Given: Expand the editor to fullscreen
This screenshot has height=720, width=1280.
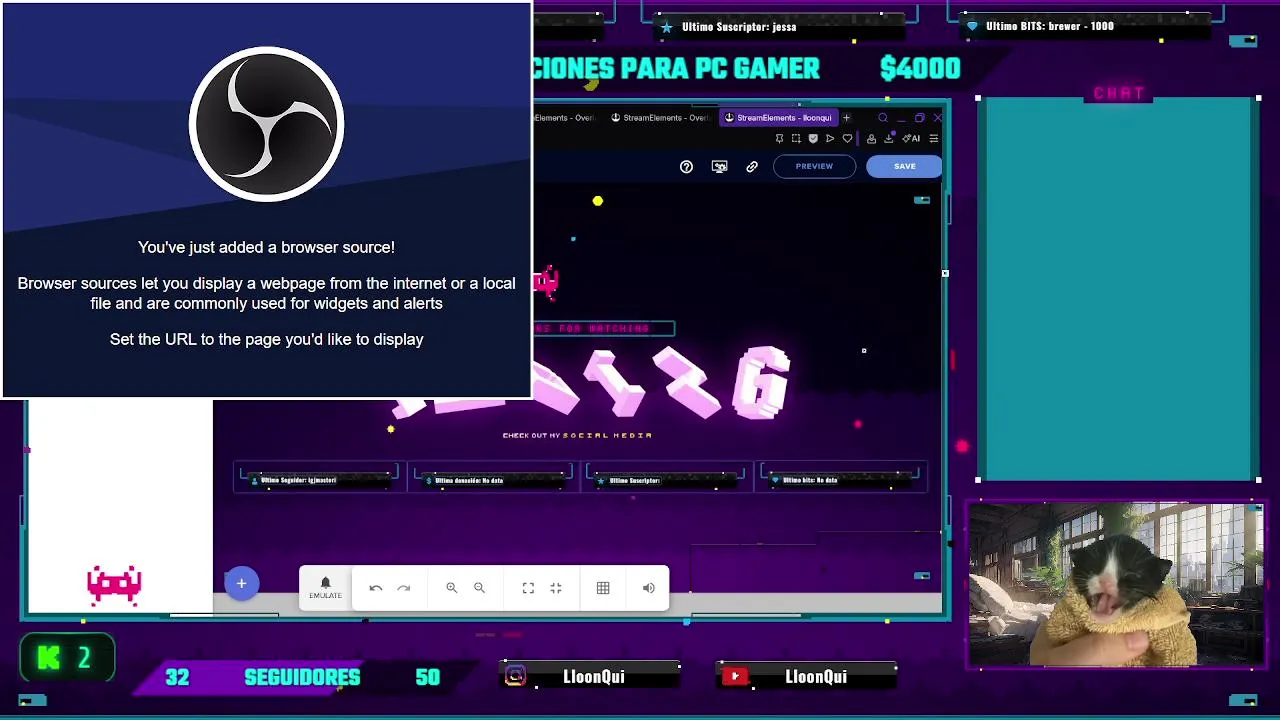Looking at the screenshot, I should click(528, 588).
